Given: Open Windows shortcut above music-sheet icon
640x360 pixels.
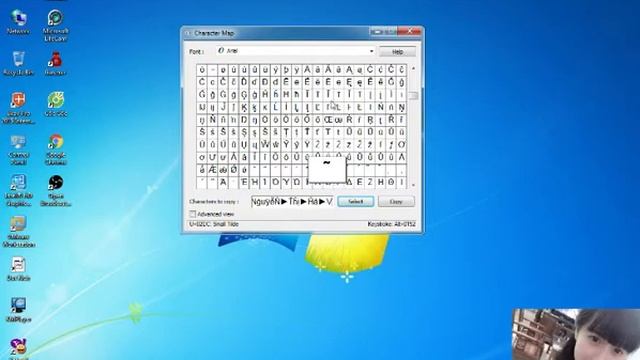Looking at the screenshot, I should click(x=18, y=231).
